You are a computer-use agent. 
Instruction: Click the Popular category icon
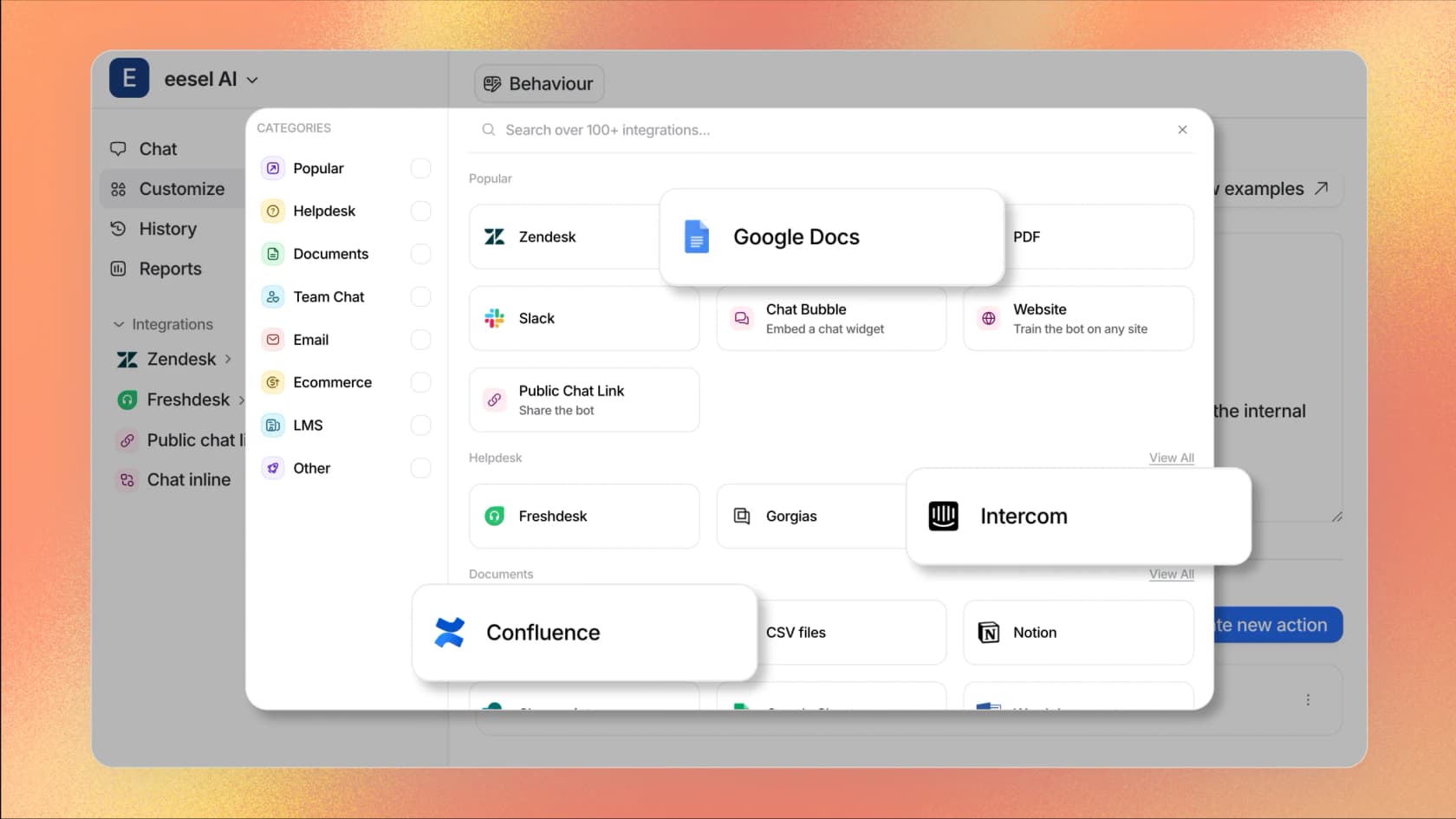273,168
